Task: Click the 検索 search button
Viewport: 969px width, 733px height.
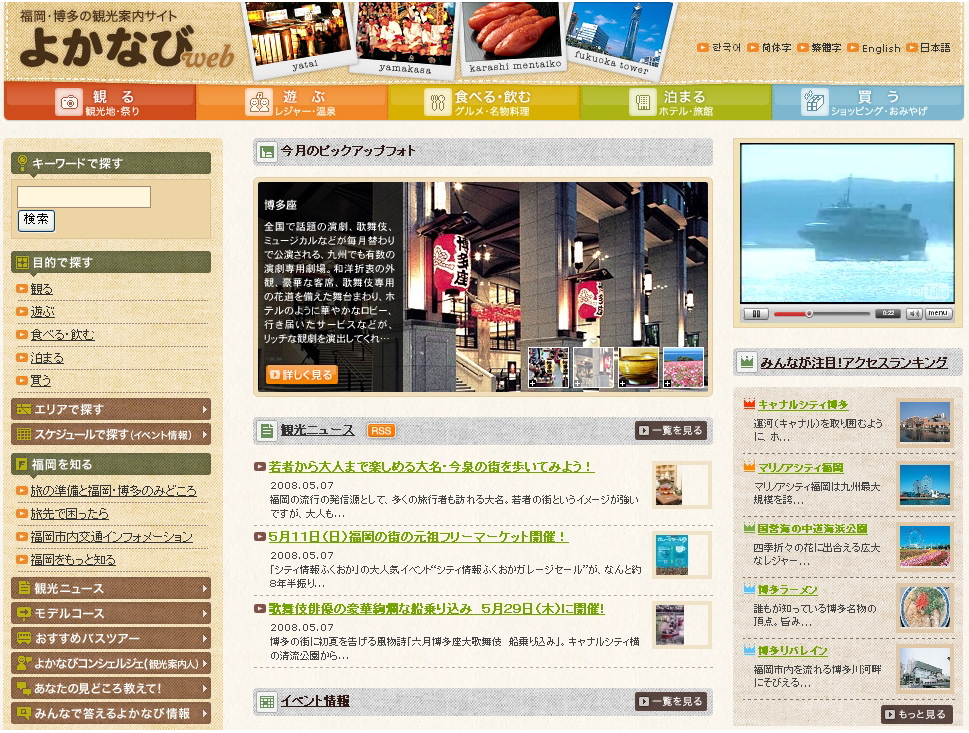Action: tap(36, 220)
